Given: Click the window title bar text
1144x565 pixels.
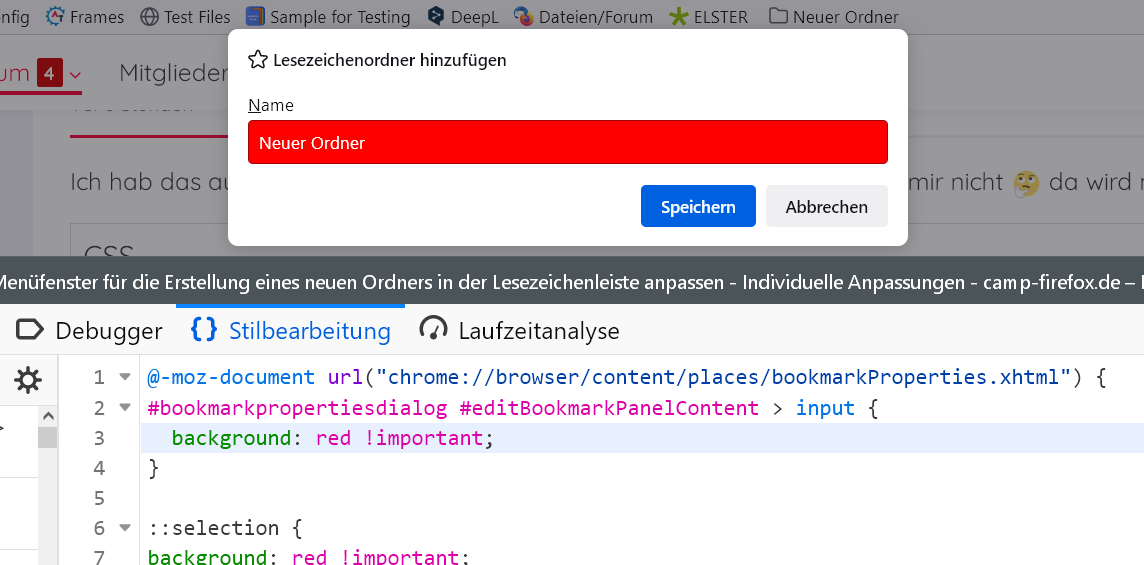Looking at the screenshot, I should [572, 281].
